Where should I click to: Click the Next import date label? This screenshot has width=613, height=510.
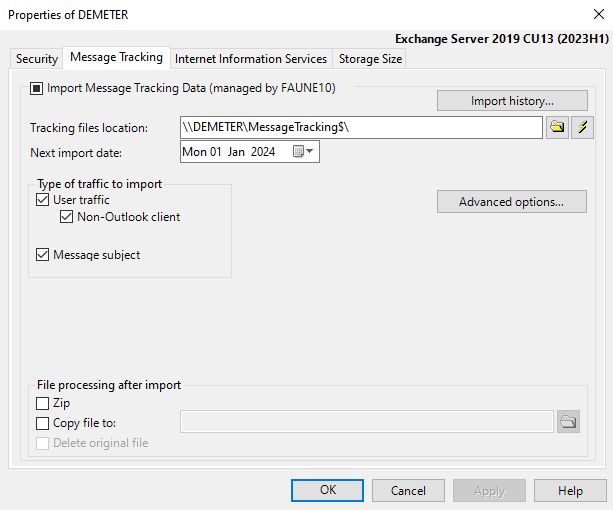(x=76, y=153)
